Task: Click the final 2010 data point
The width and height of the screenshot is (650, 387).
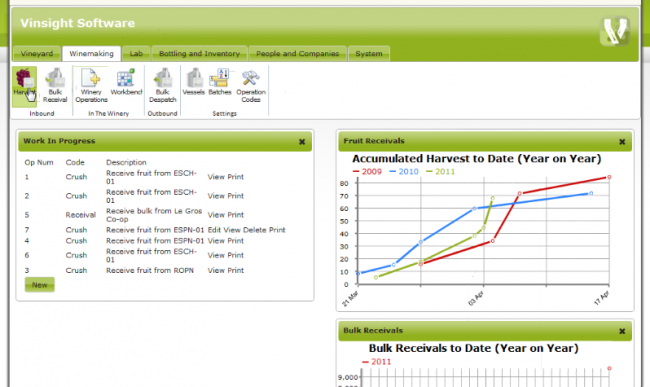Action: tap(591, 193)
